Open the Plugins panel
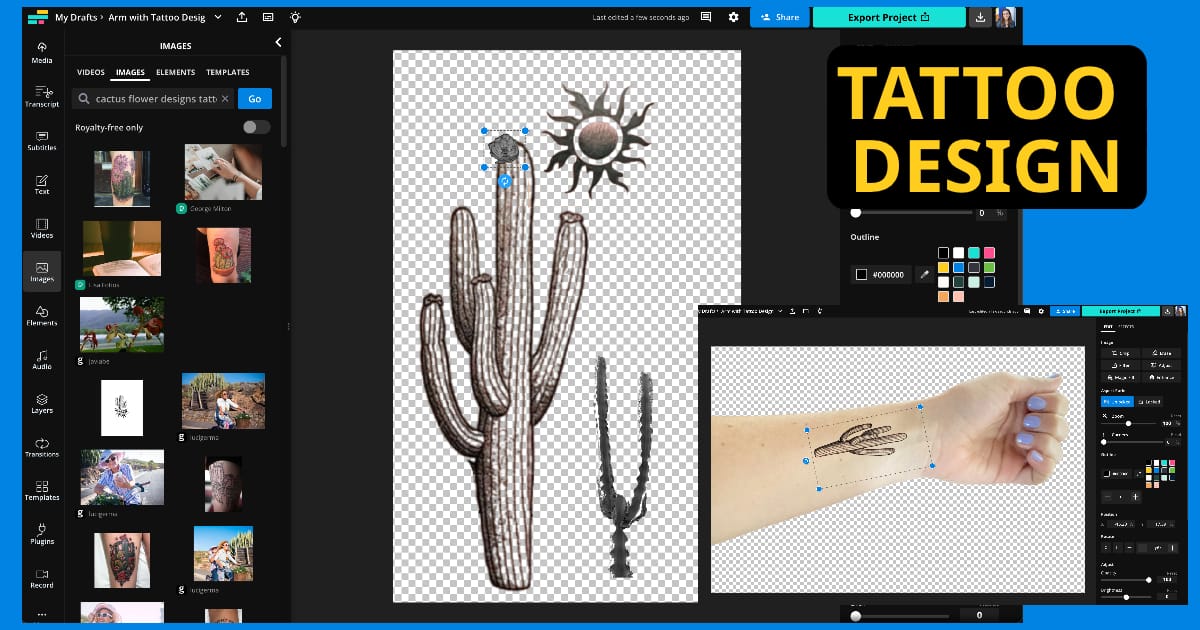Viewport: 1200px width, 630px height. [42, 535]
